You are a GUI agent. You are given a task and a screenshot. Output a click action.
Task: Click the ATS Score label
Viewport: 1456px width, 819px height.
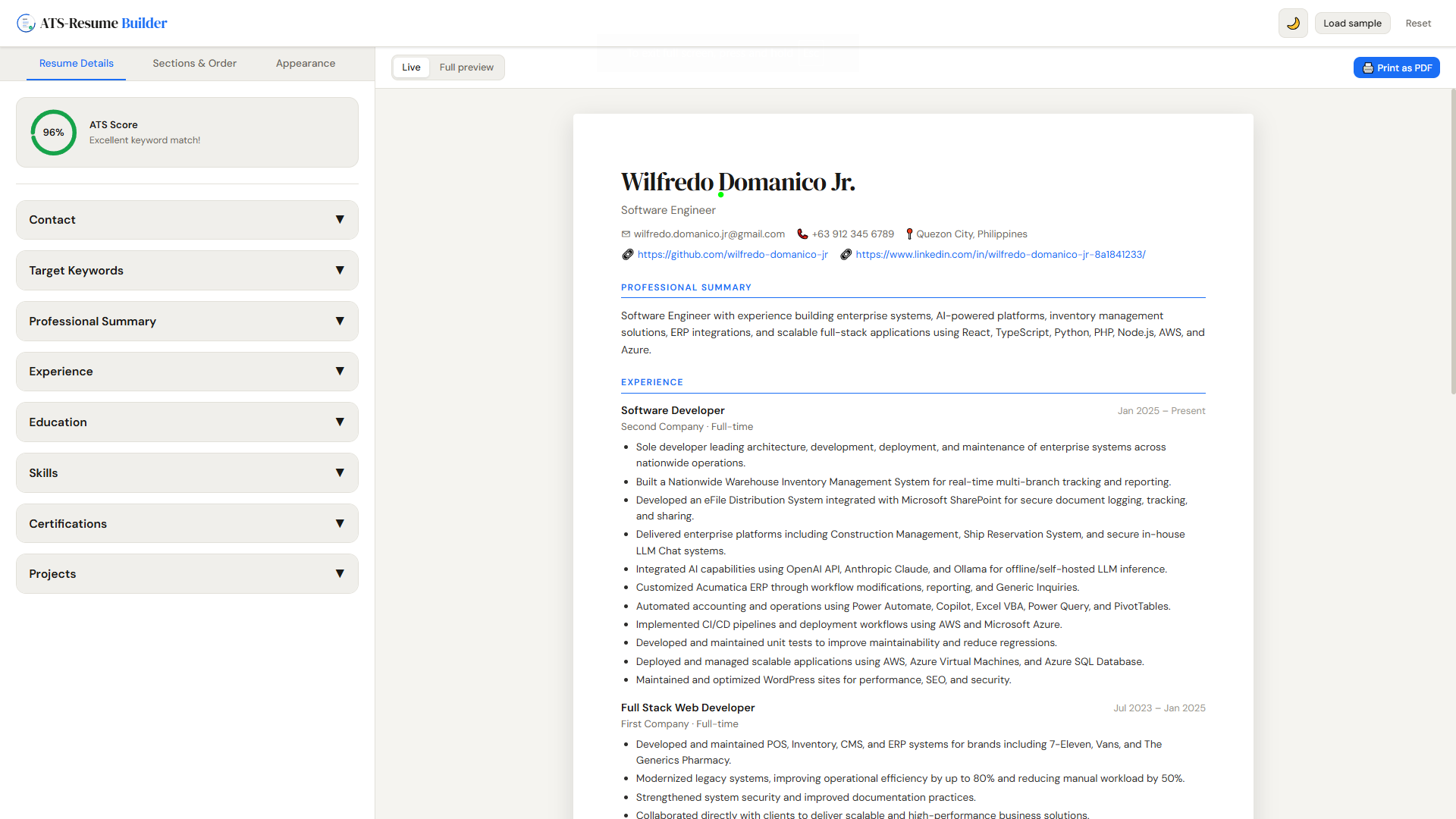(114, 125)
